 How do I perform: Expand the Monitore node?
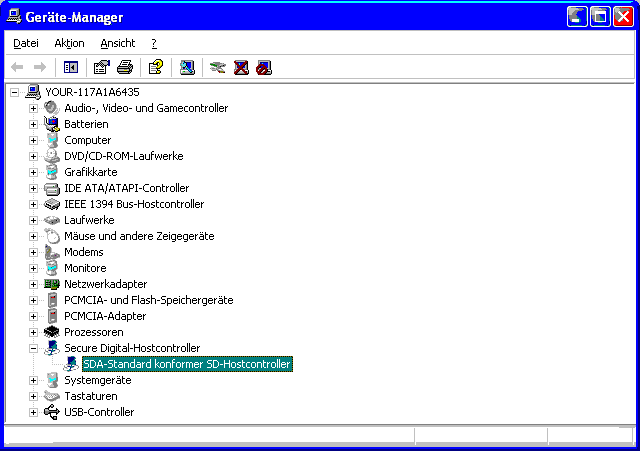tap(33, 268)
